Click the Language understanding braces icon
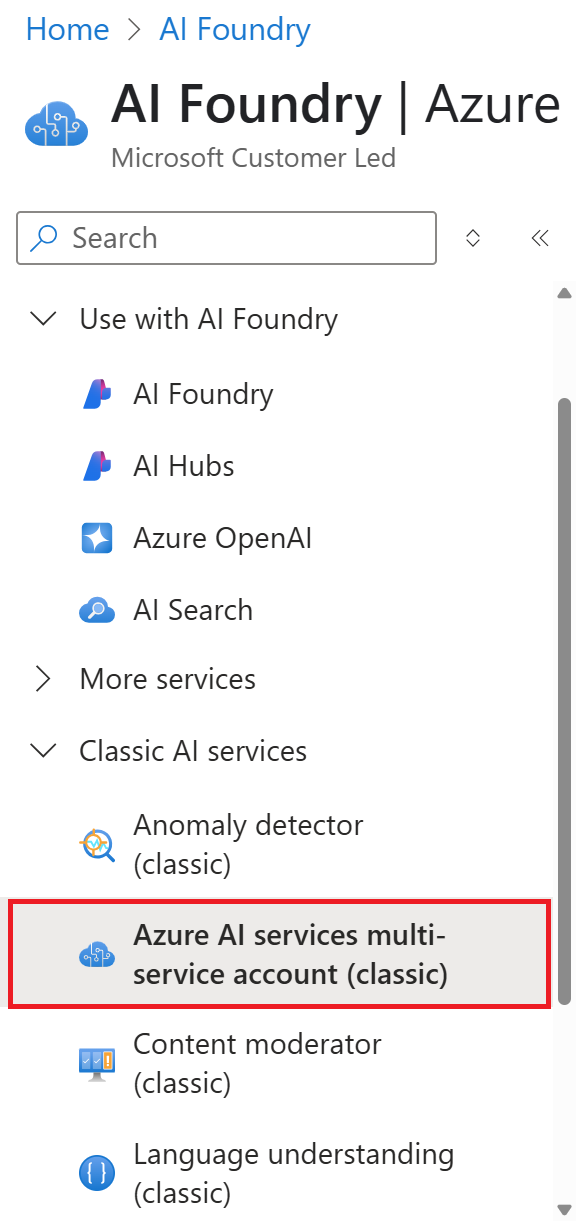This screenshot has height=1225, width=576. [97, 1172]
